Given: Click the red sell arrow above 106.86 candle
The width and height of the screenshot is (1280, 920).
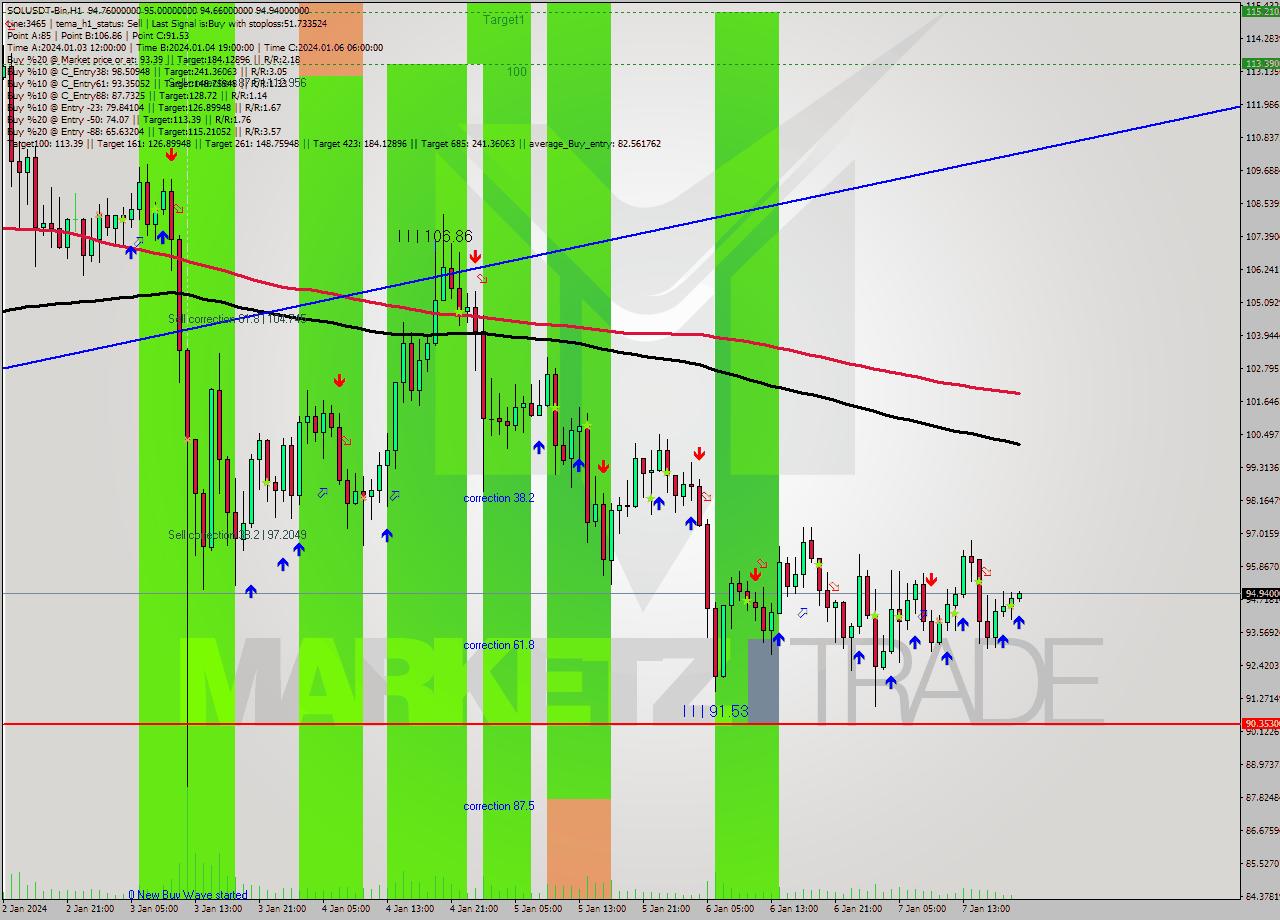Looking at the screenshot, I should tap(476, 257).
